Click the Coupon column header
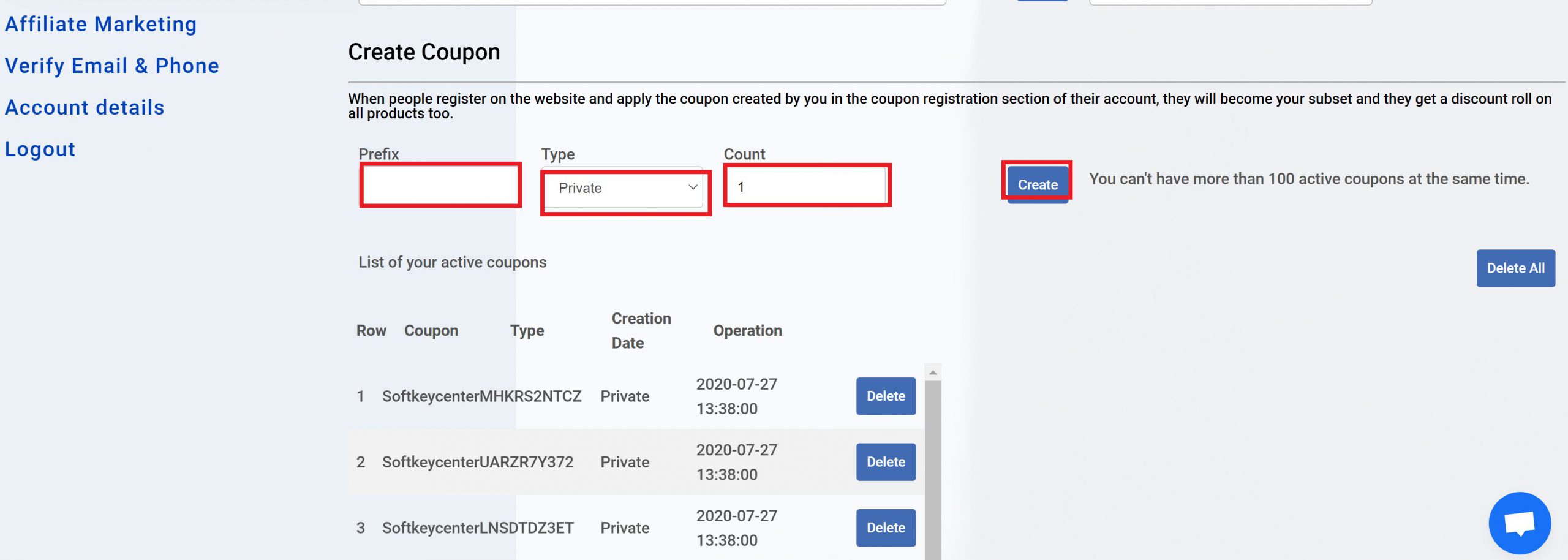Viewport: 1568px width, 560px height. [431, 331]
